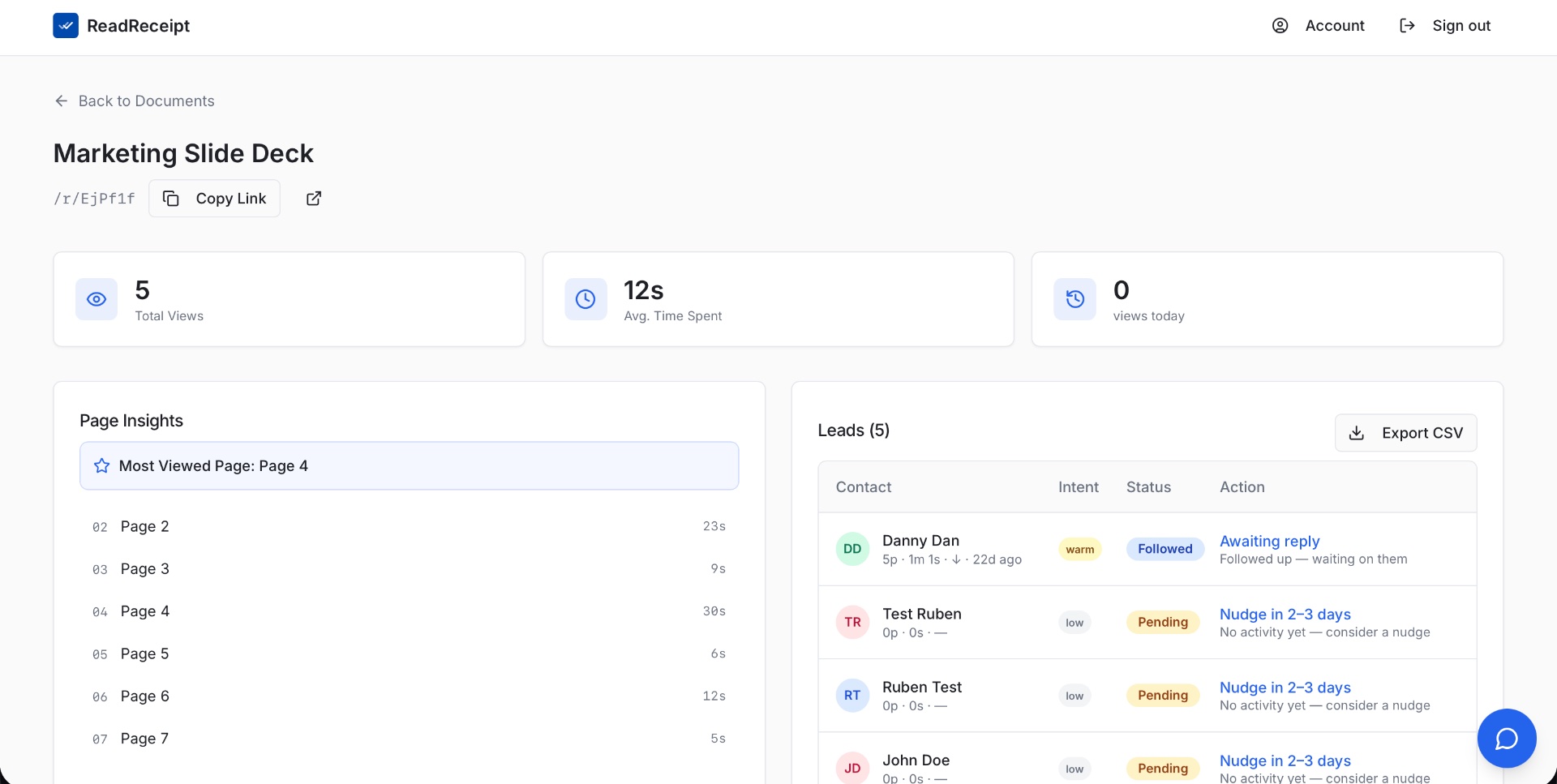
Task: Select the Page 4 insights row
Action: 409,611
